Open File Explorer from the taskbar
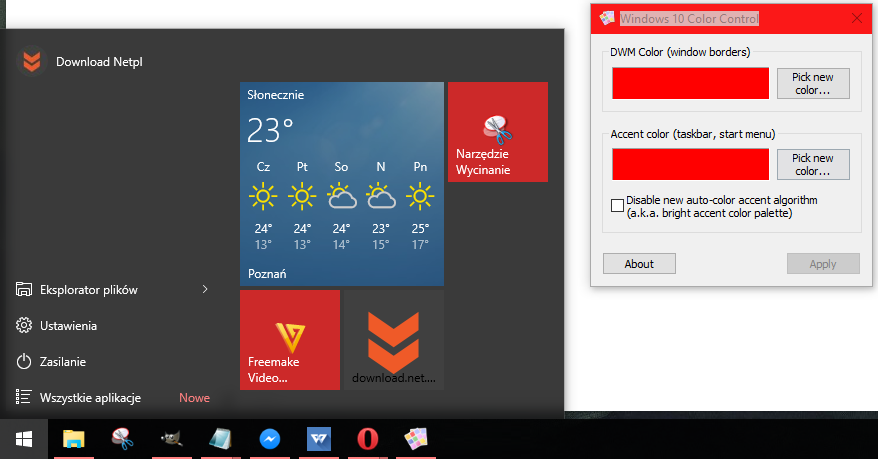The width and height of the screenshot is (878, 459). tap(73, 439)
